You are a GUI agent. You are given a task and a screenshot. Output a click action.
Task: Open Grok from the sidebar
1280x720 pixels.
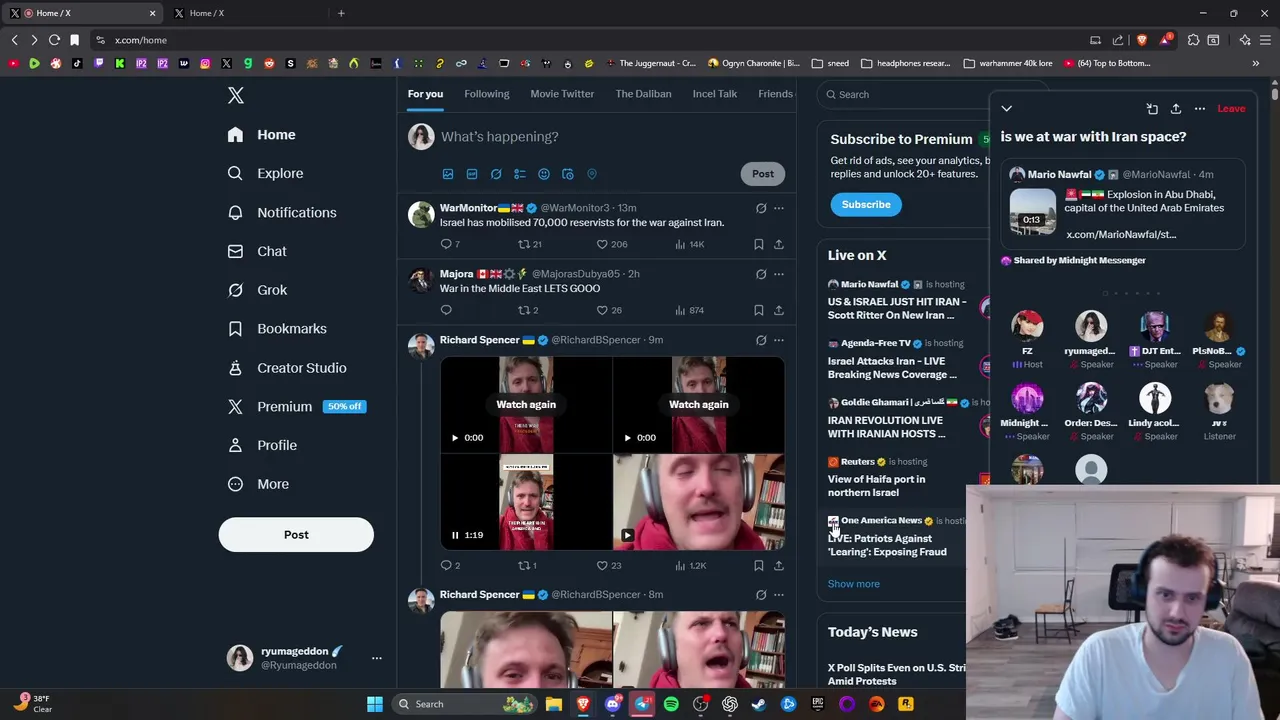pyautogui.click(x=257, y=290)
